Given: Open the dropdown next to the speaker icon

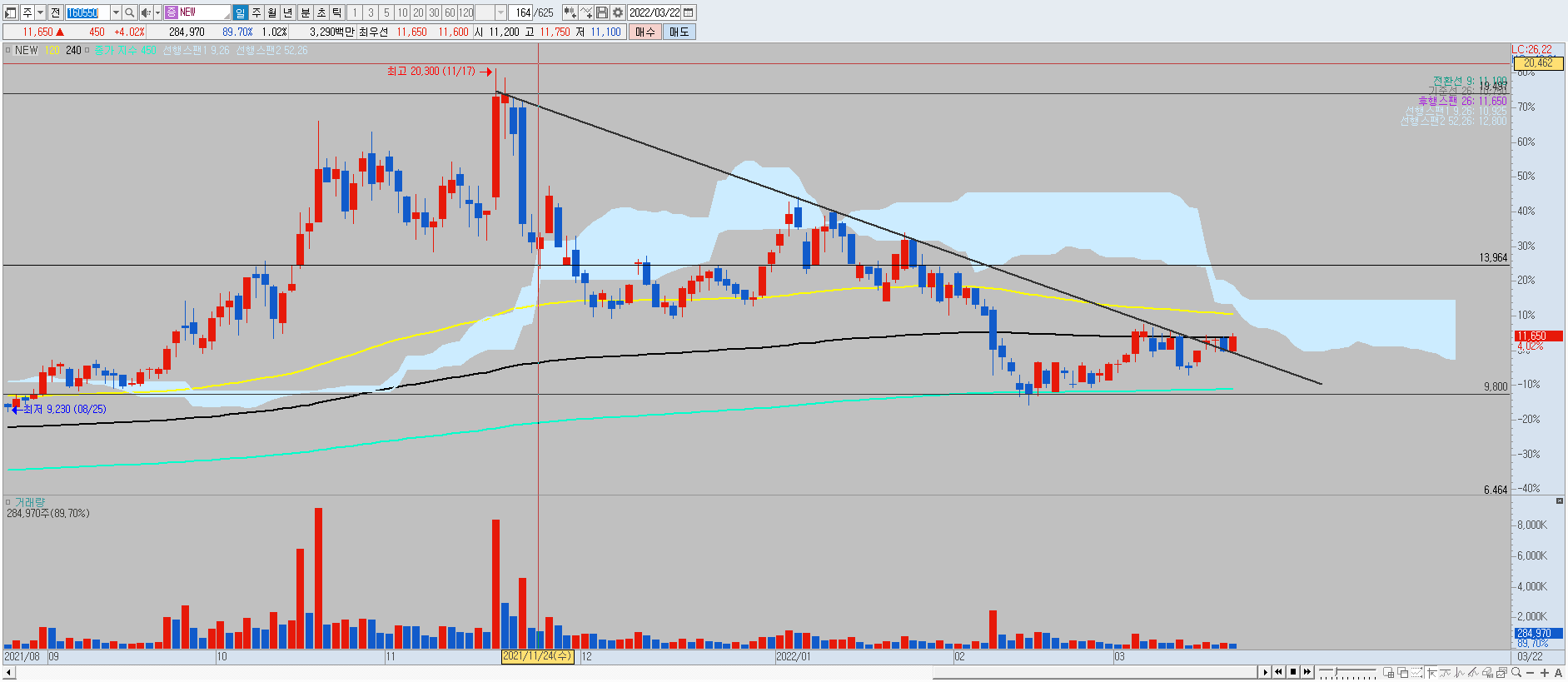Looking at the screenshot, I should pos(157,12).
